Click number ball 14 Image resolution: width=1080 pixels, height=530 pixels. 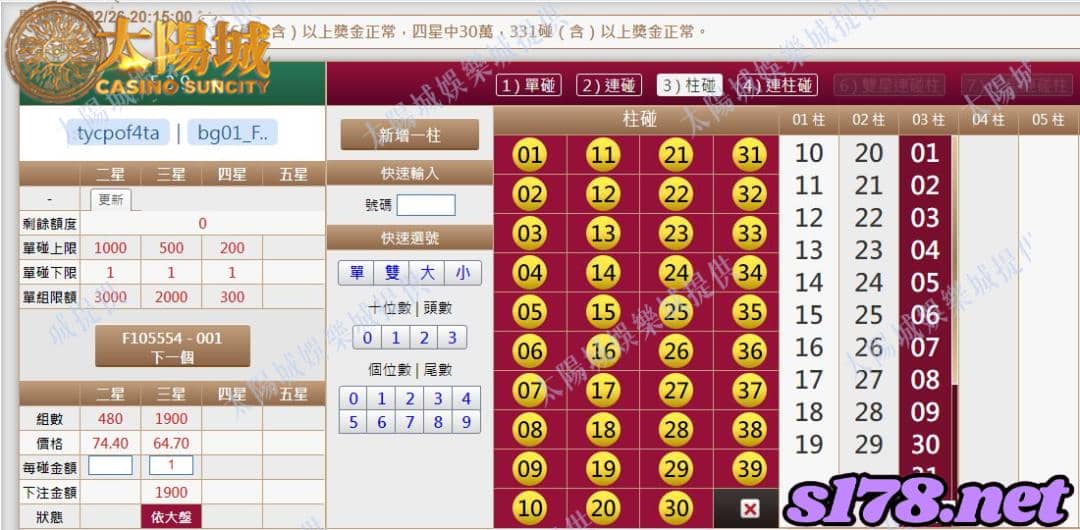tap(603, 273)
